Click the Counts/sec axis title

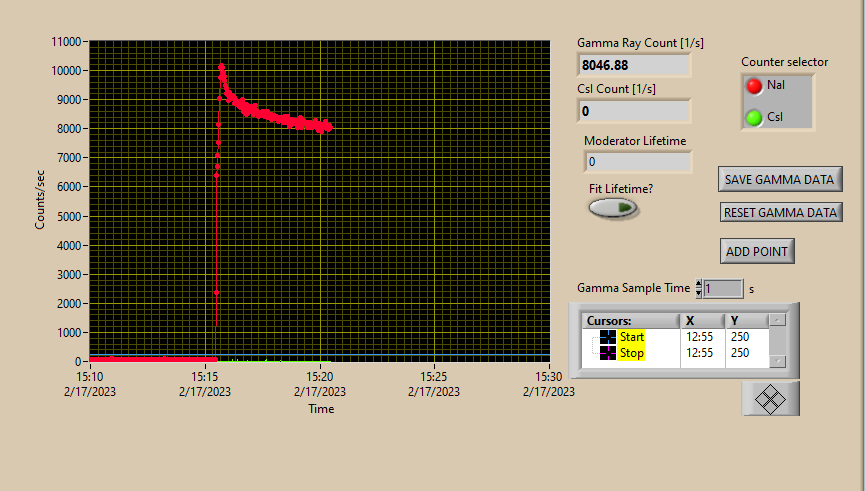click(39, 200)
